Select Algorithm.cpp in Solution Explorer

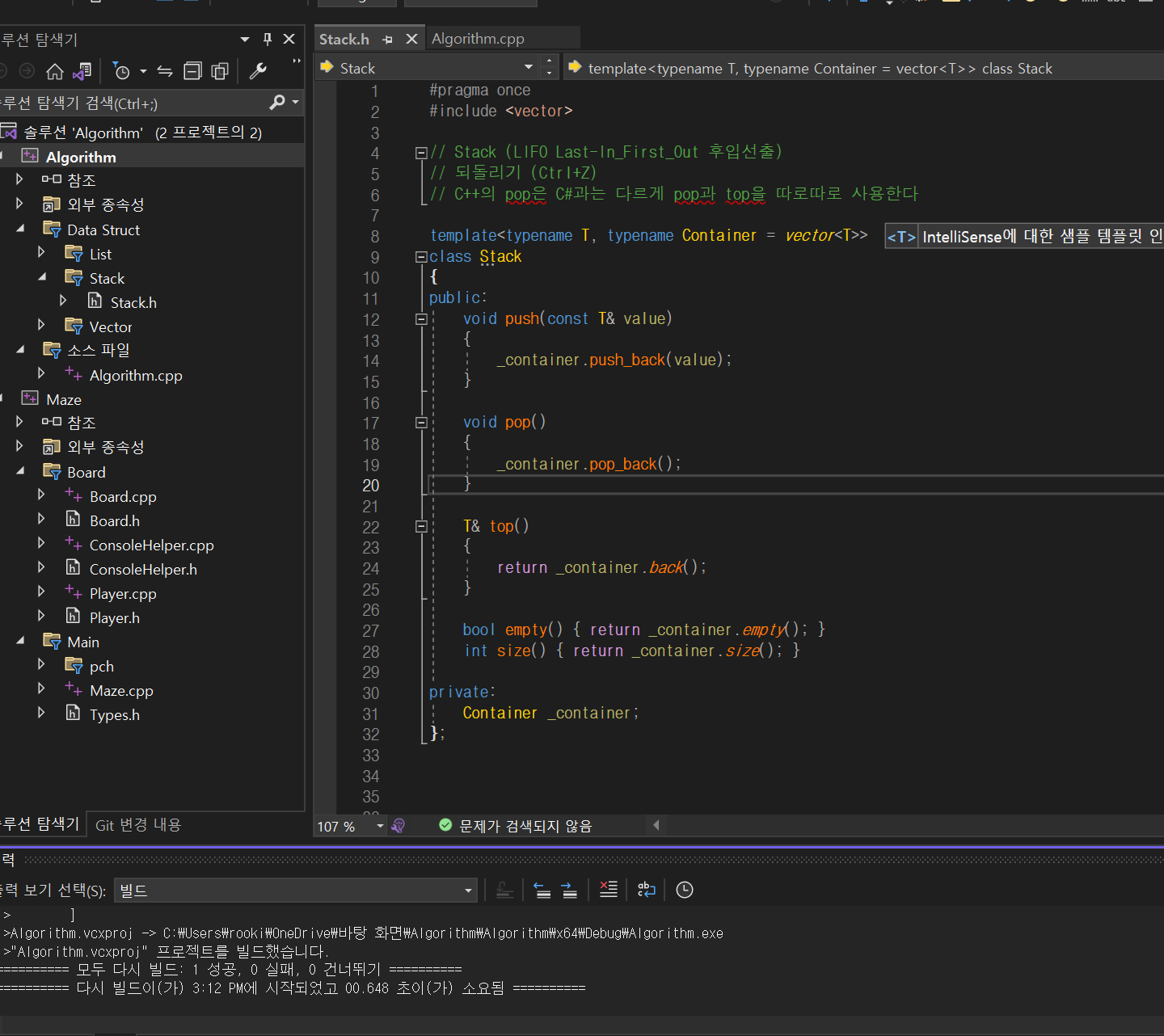click(136, 375)
